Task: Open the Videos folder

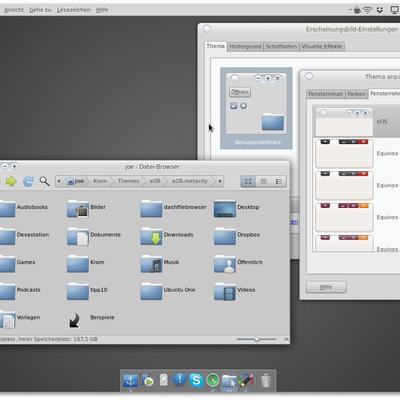Action: click(225, 292)
